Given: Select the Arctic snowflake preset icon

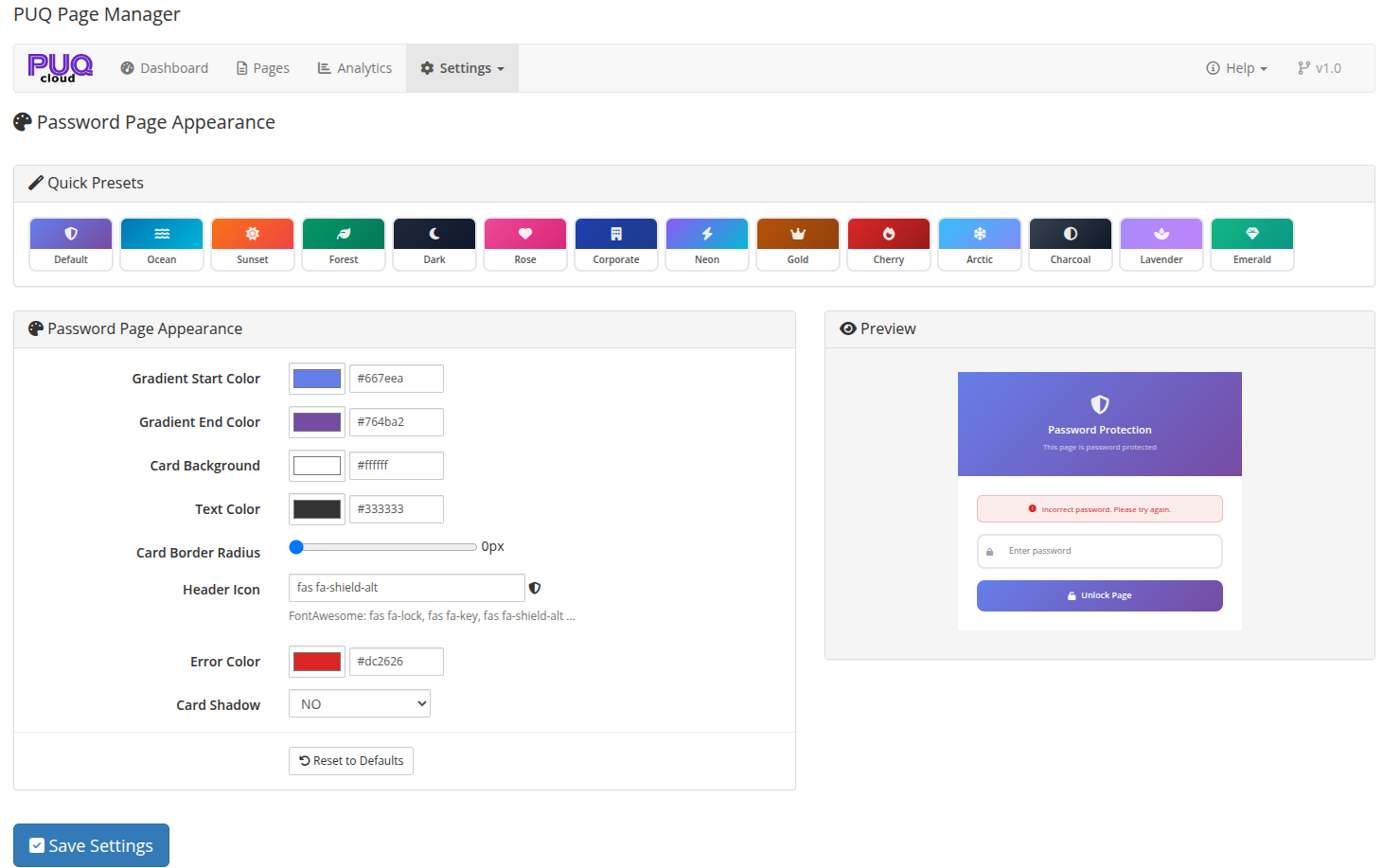Looking at the screenshot, I should [x=979, y=233].
